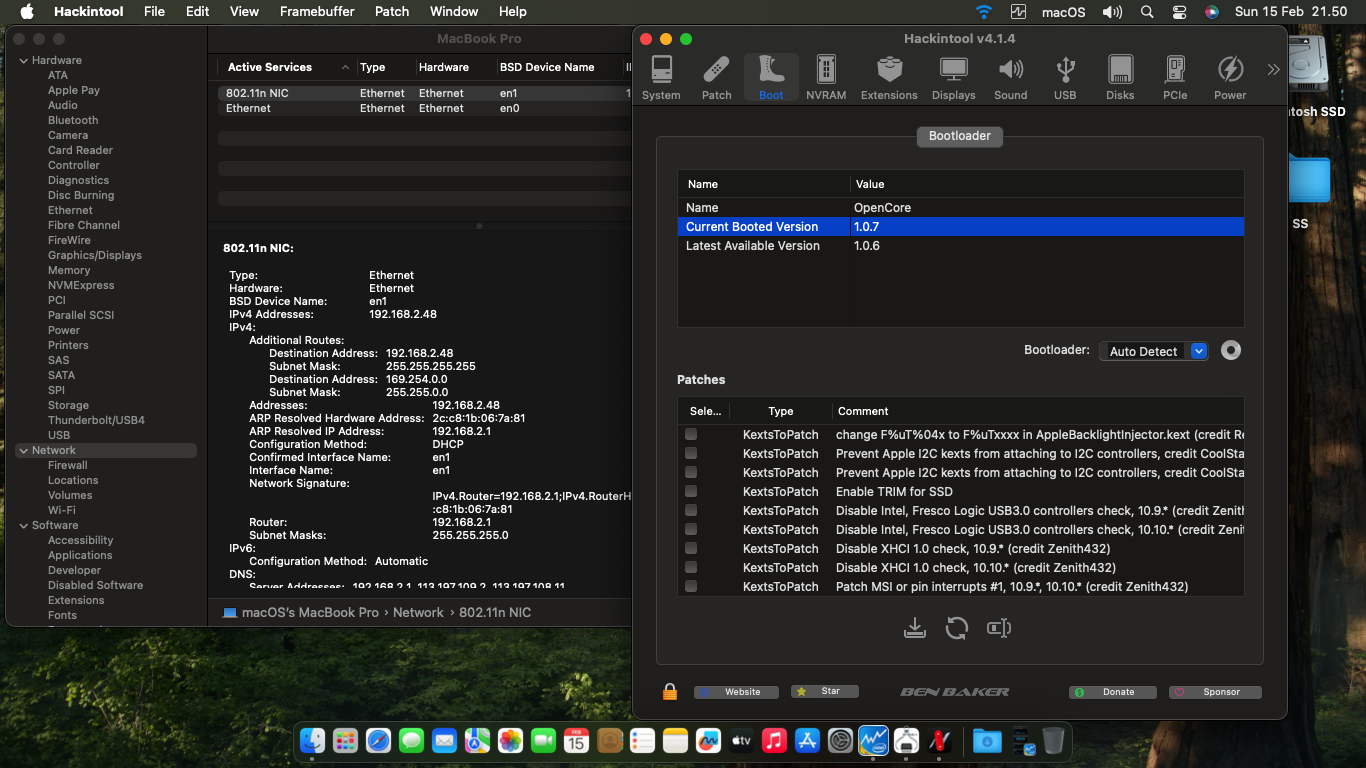Click the download icon below the patches list
Image resolution: width=1366 pixels, height=768 pixels.
pos(914,628)
